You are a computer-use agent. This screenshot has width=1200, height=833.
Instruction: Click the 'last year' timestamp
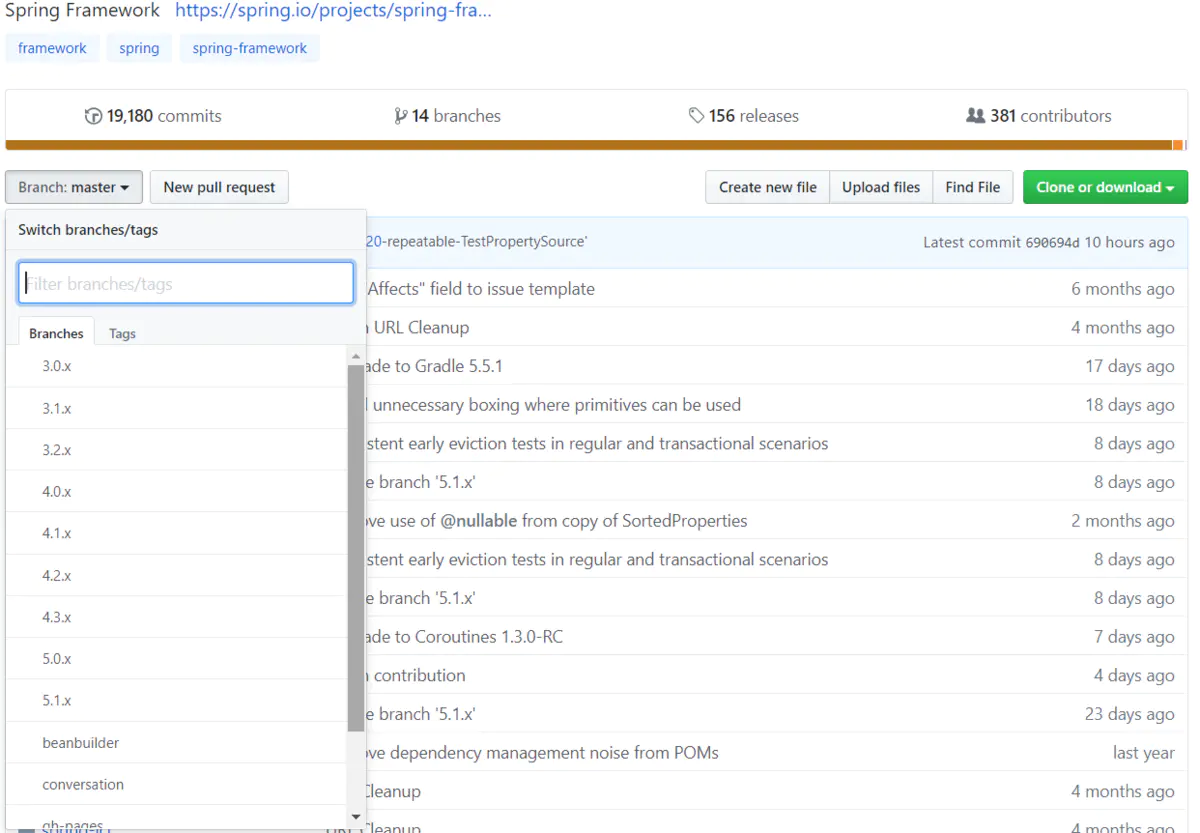click(1144, 753)
